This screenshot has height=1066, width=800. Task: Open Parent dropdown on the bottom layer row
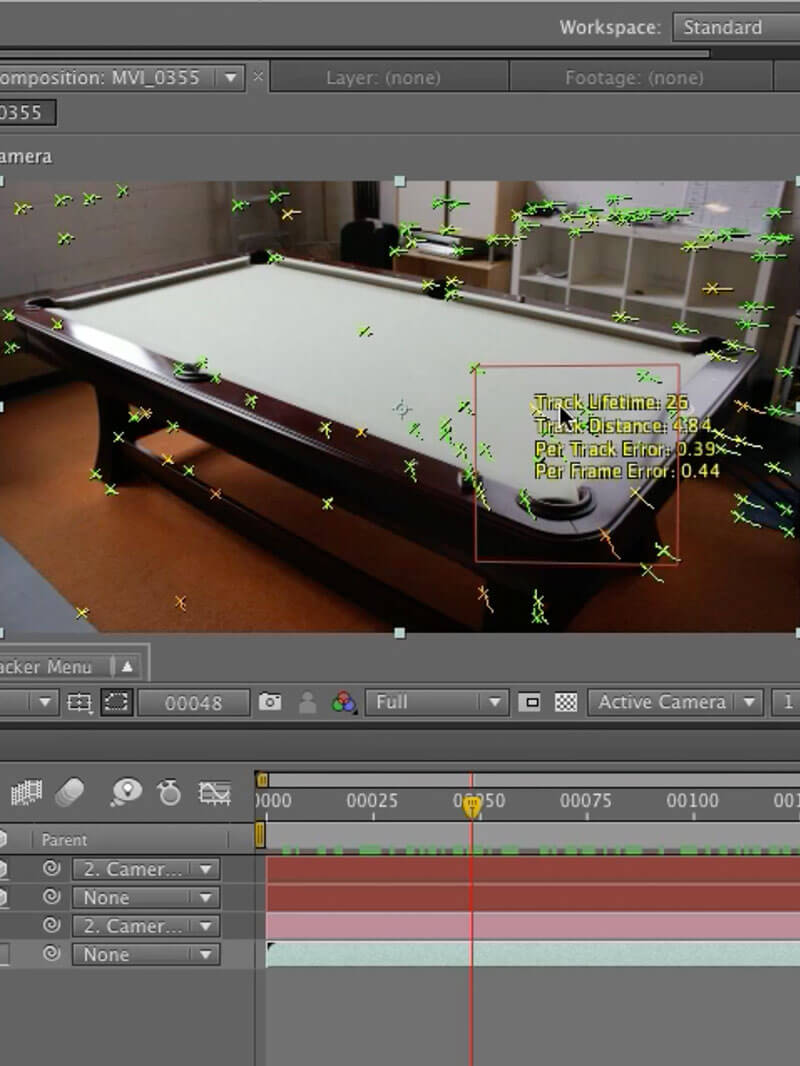point(145,955)
